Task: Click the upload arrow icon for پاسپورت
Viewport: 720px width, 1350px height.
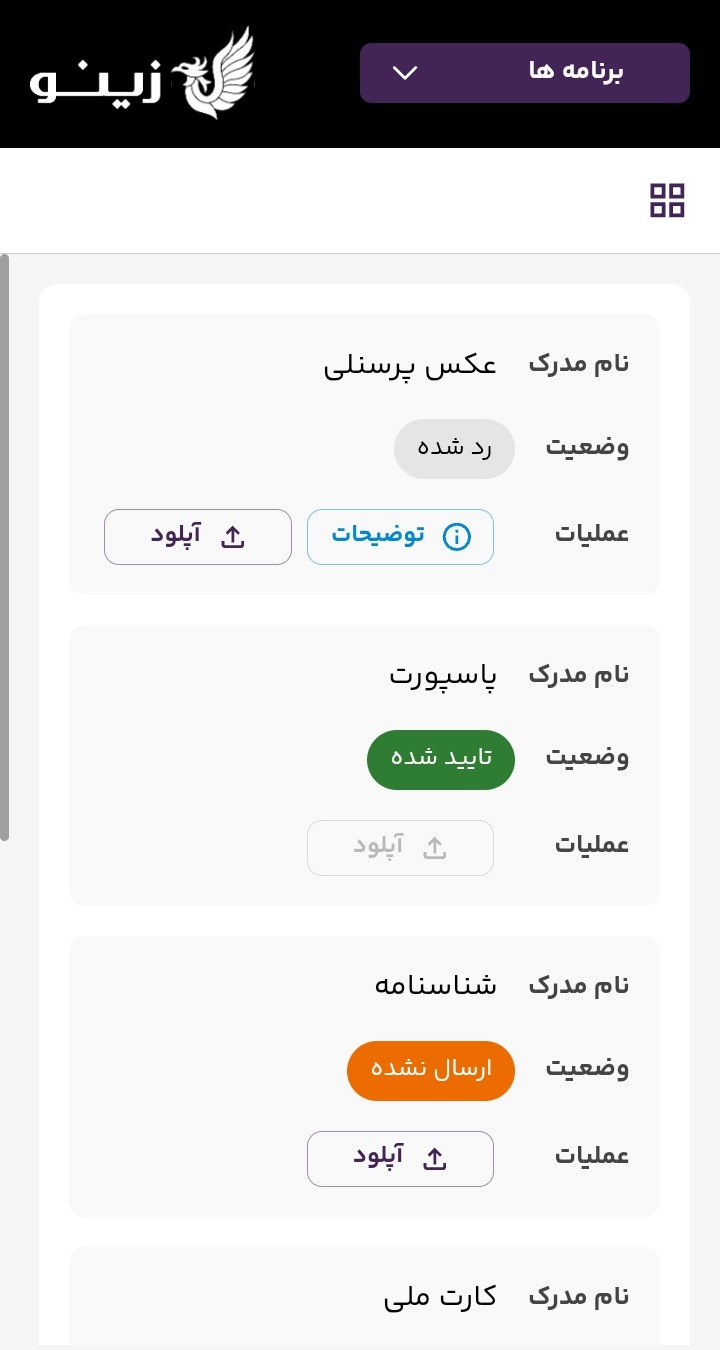Action: 435,848
